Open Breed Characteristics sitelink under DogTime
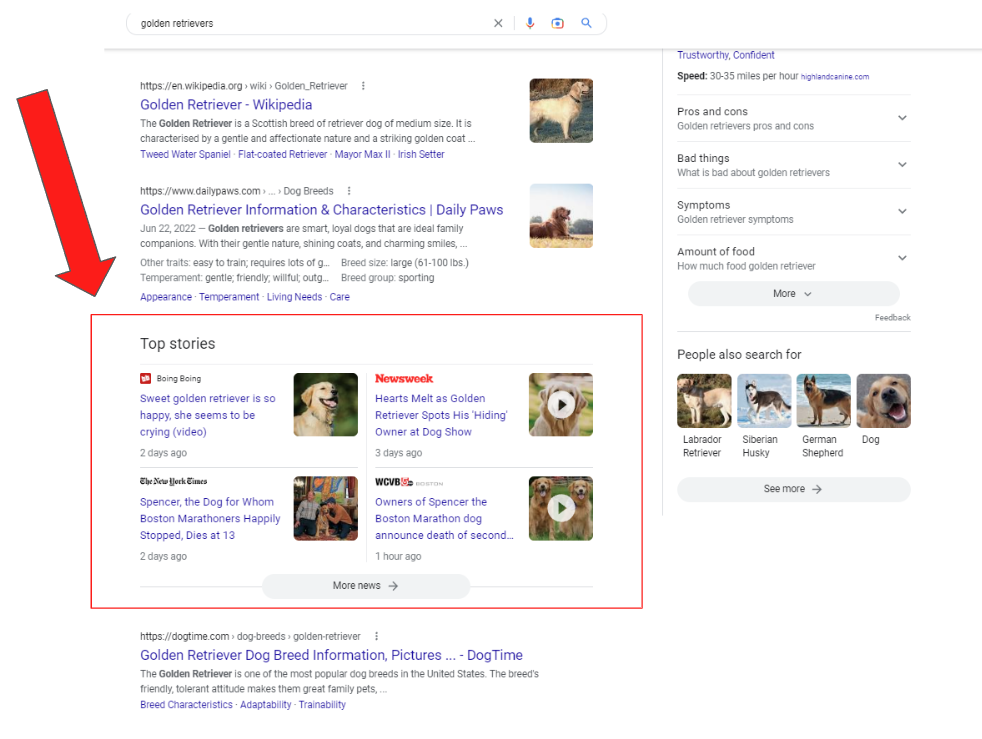 point(187,705)
